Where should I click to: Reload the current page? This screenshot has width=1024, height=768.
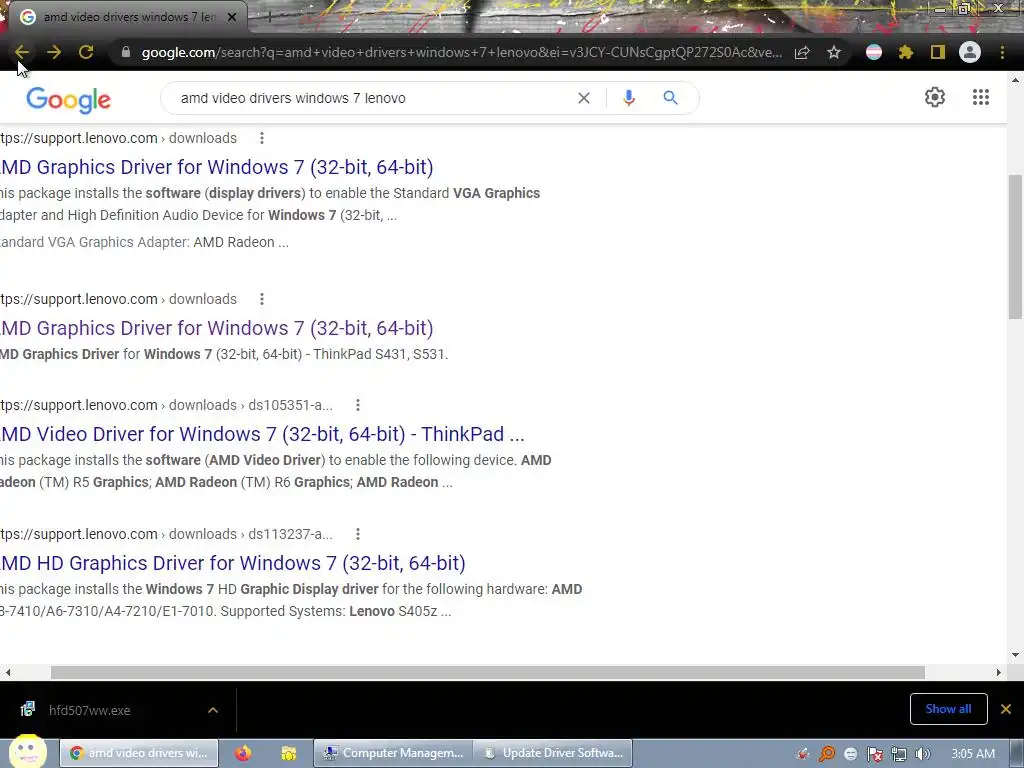[x=86, y=52]
